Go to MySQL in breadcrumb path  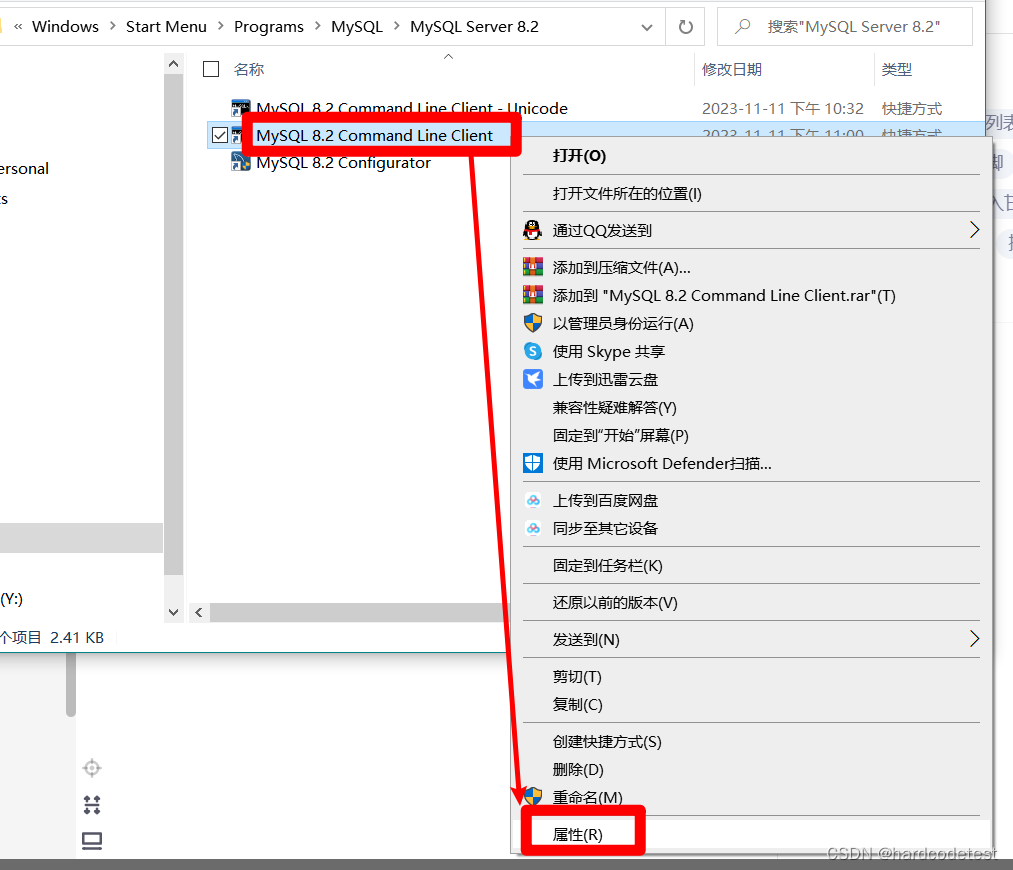(x=357, y=26)
